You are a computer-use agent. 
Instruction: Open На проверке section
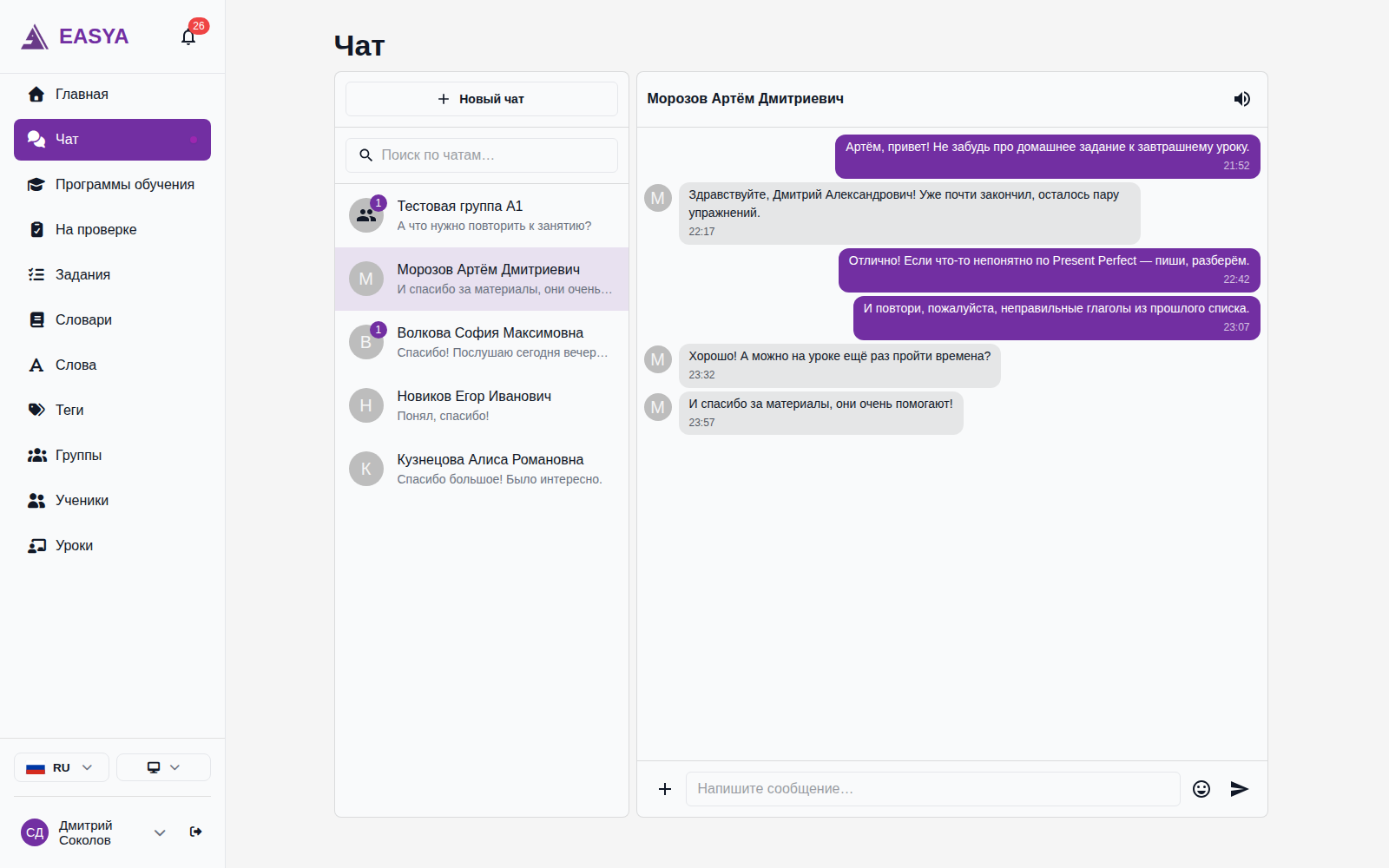[x=112, y=230]
